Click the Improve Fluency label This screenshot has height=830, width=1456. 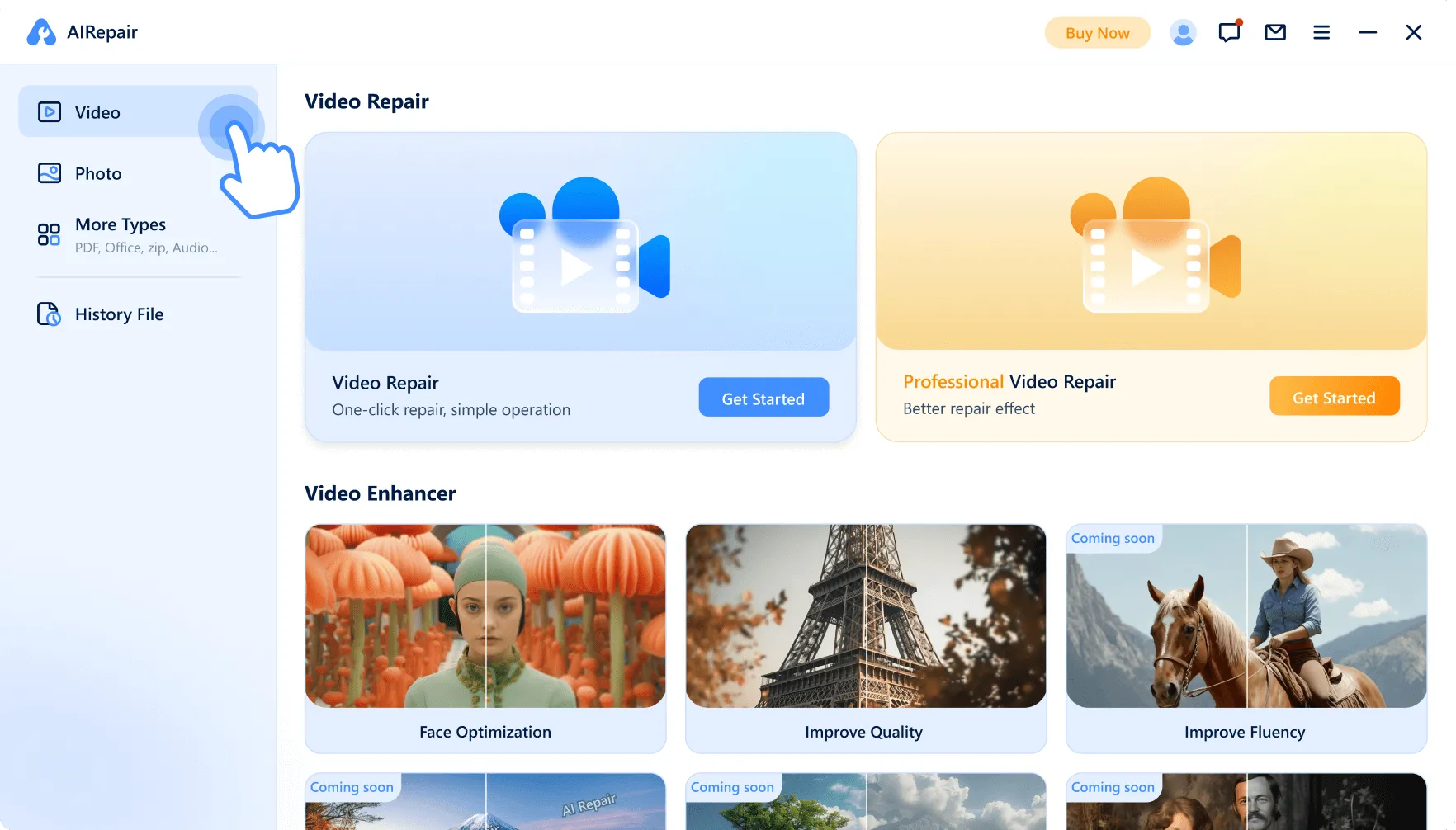pos(1245,732)
